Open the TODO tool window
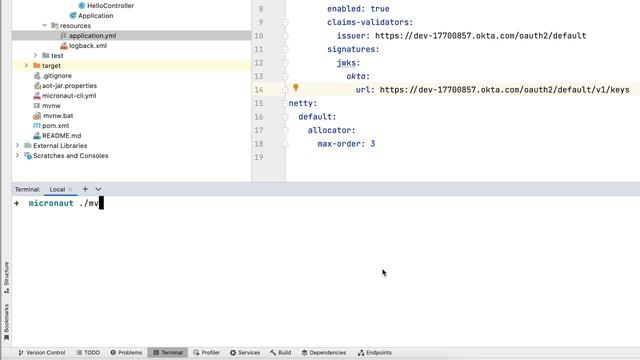Image resolution: width=640 pixels, height=360 pixels. click(88, 352)
